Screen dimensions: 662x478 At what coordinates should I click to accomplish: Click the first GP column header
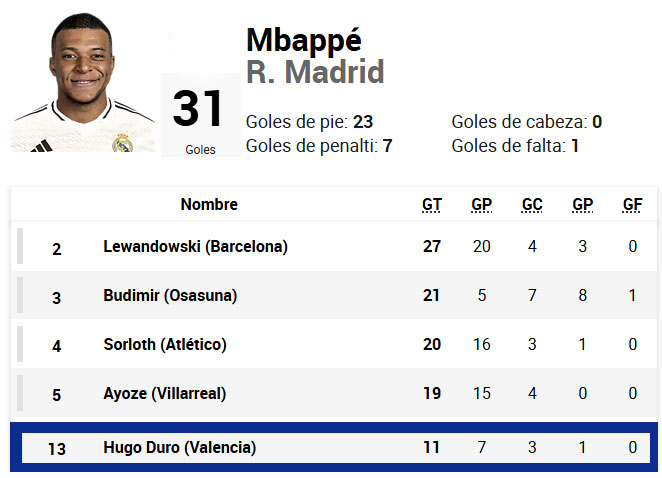pyautogui.click(x=482, y=205)
